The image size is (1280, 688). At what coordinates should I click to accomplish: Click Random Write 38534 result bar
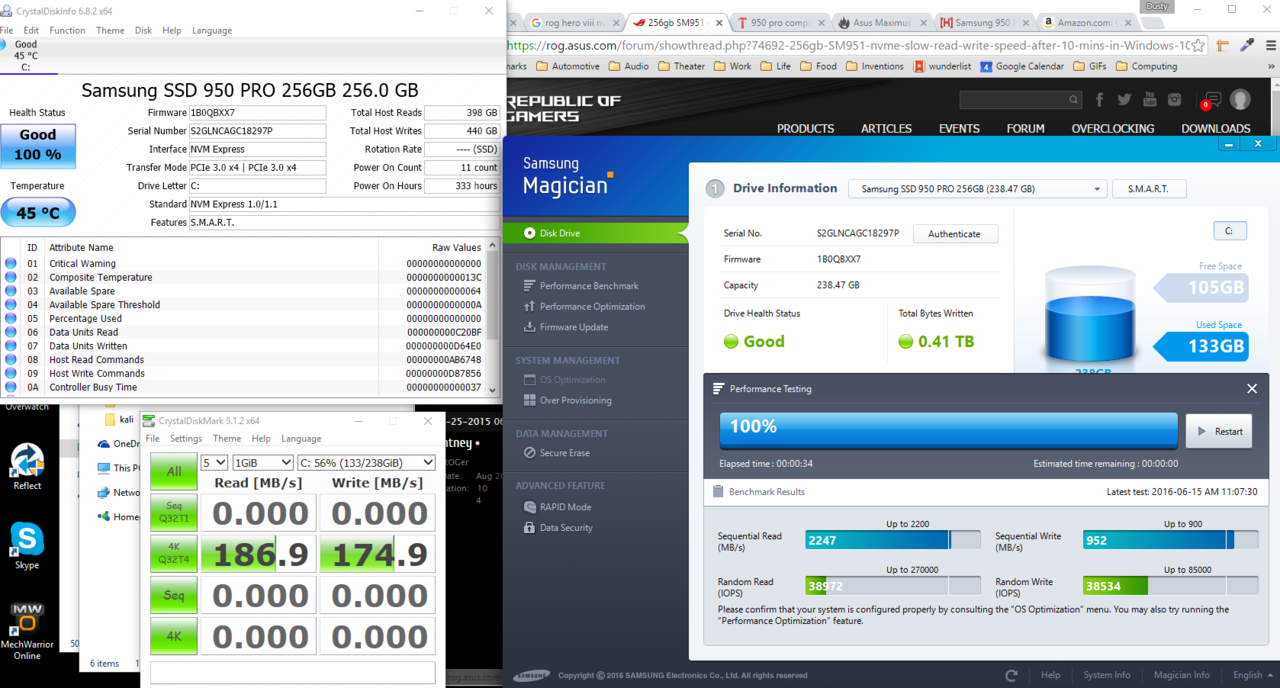pos(1172,586)
